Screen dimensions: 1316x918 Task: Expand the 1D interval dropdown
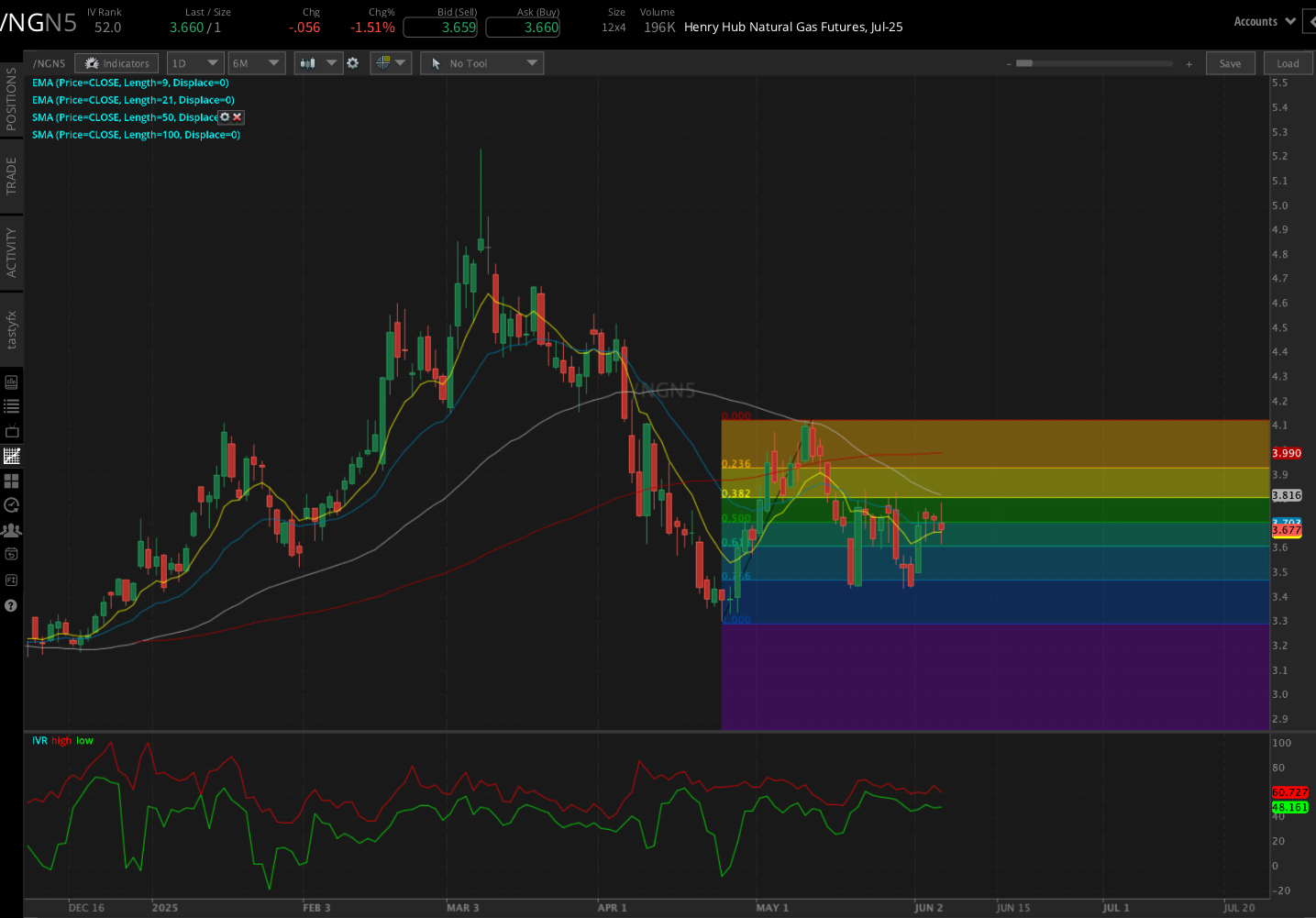click(x=195, y=63)
